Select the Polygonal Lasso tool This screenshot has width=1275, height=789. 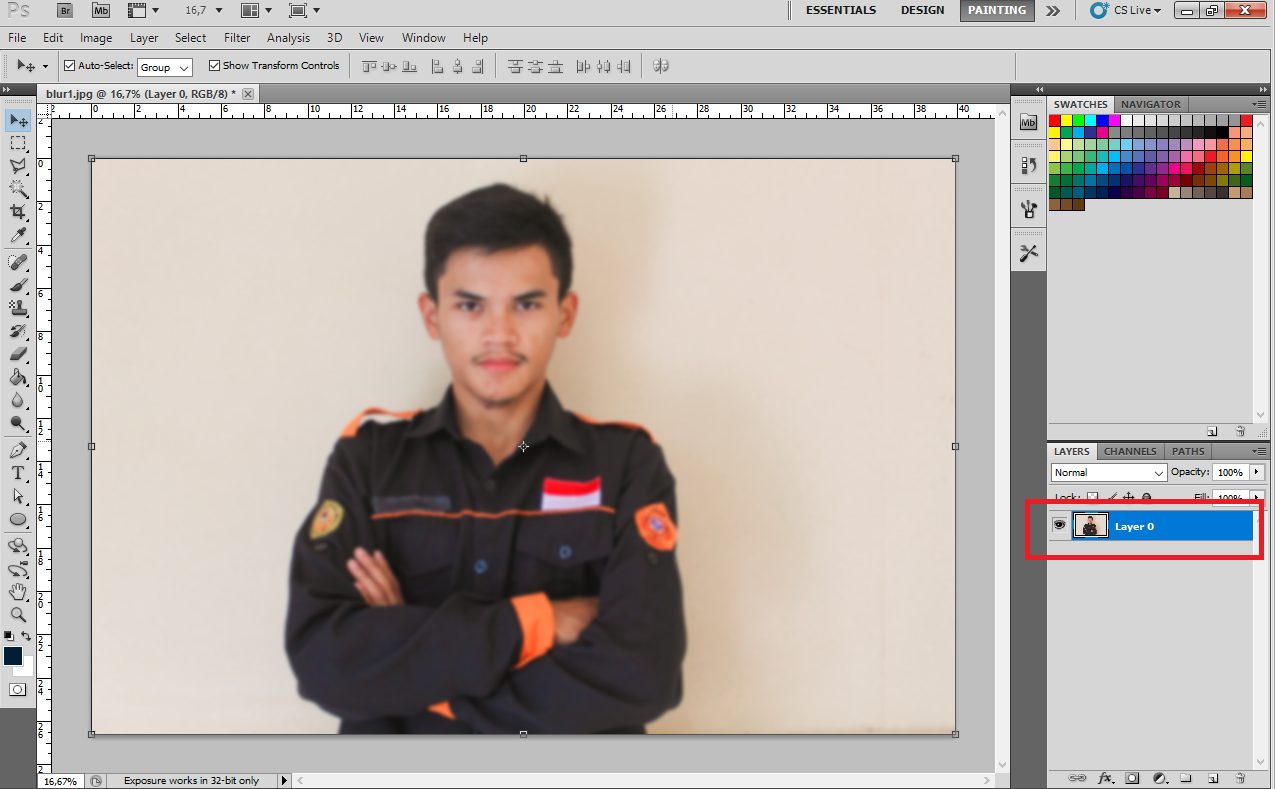coord(18,166)
